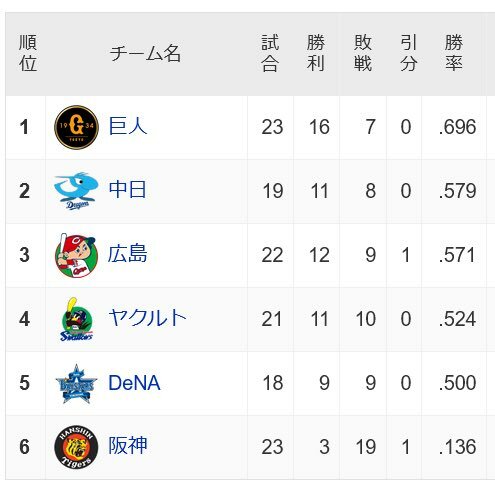495x489 pixels.
Task: Click the チーム名 column header
Action: [145, 53]
